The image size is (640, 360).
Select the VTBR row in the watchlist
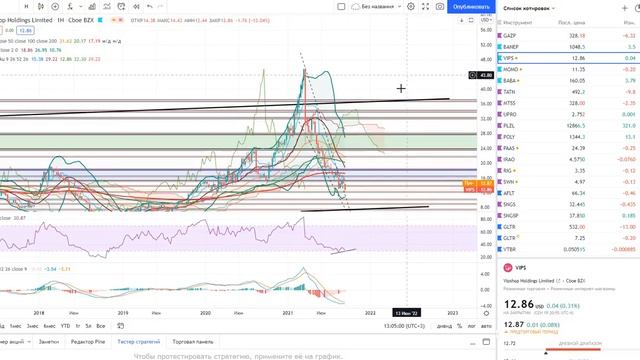[568, 249]
